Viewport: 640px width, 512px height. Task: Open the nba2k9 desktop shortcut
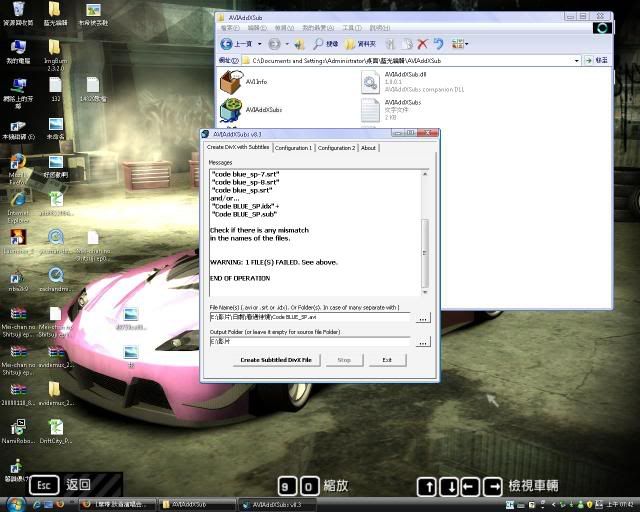[18, 280]
